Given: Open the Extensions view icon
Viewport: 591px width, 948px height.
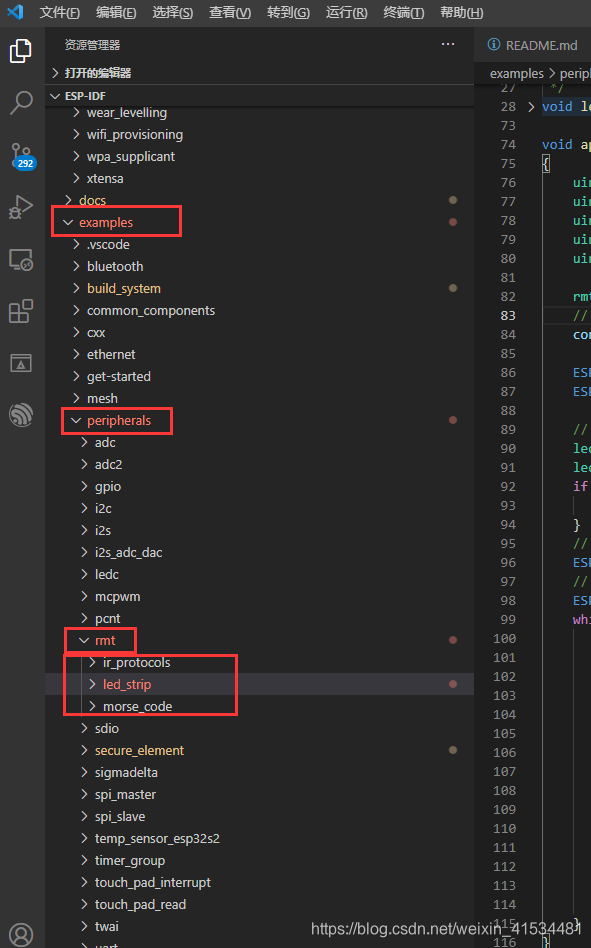Looking at the screenshot, I should (x=21, y=311).
